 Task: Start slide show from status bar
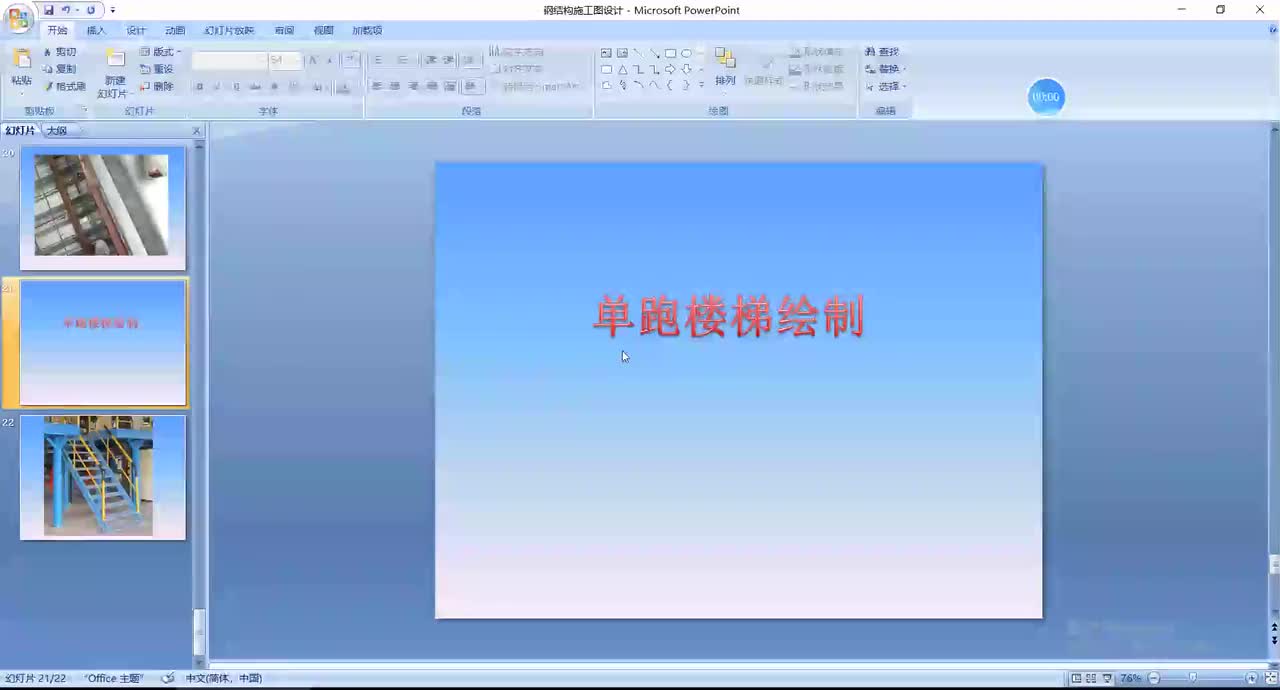1106,678
